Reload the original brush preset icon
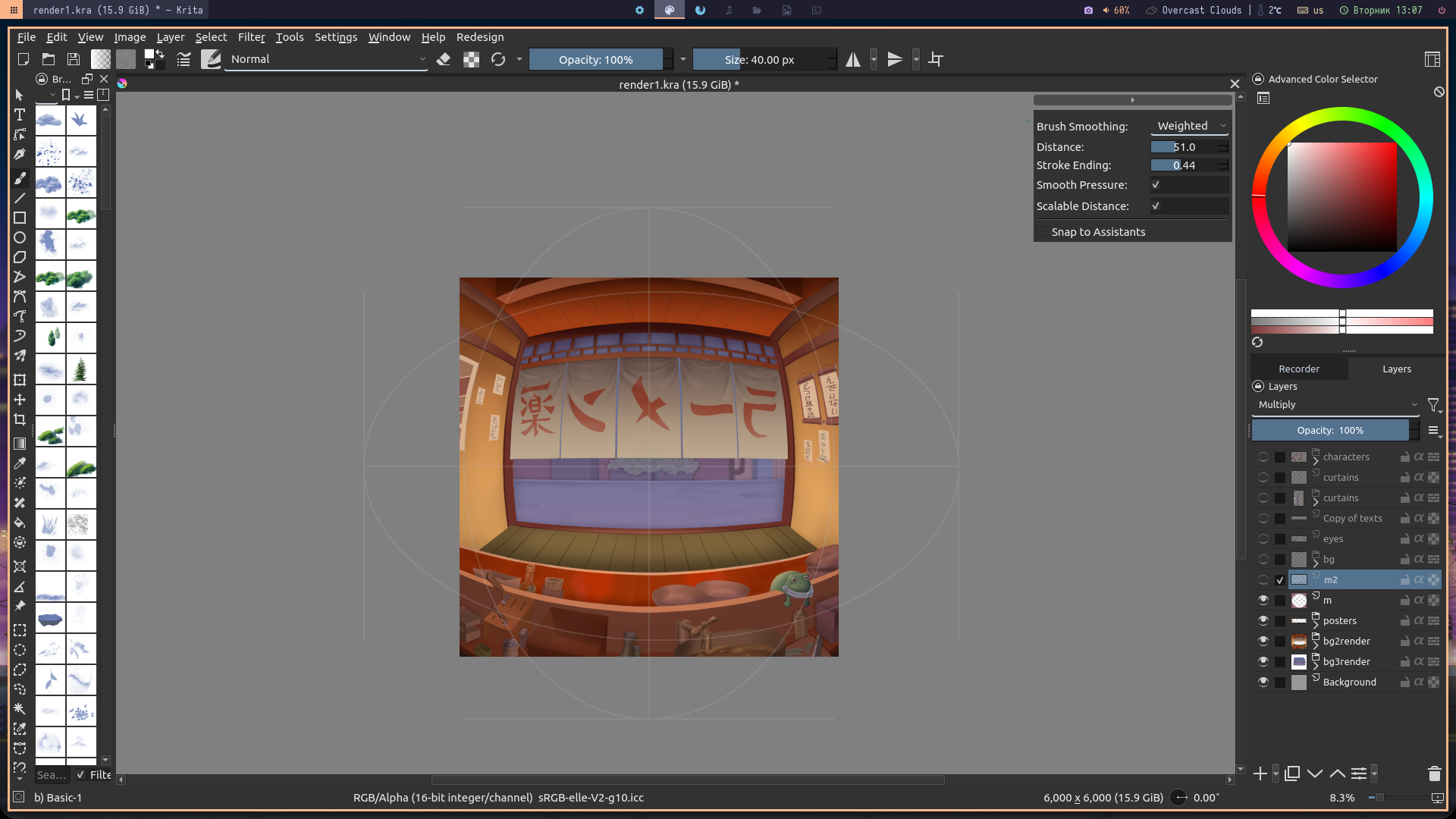Image resolution: width=1456 pixels, height=819 pixels. tap(498, 59)
